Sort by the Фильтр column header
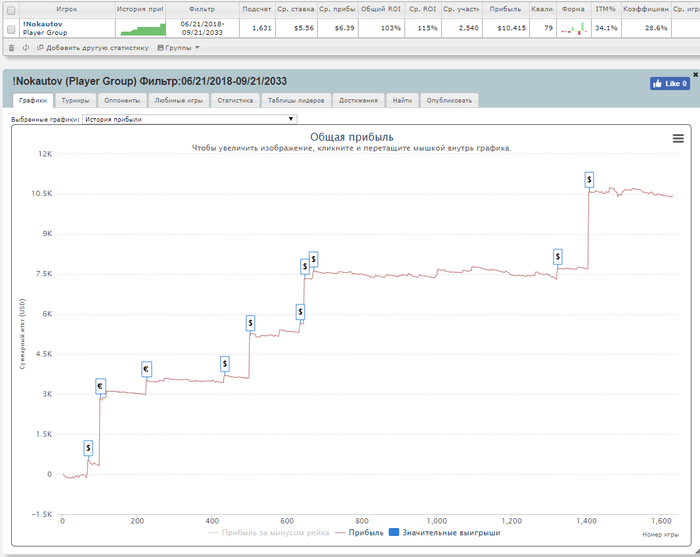The height and width of the screenshot is (557, 700). tap(202, 9)
